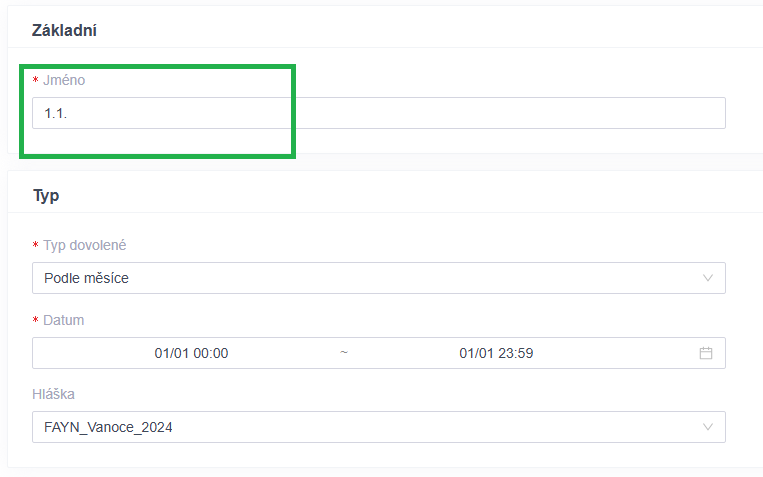This screenshot has width=763, height=477.
Task: Click the Podle měsíce selected value text
Action: click(86, 278)
